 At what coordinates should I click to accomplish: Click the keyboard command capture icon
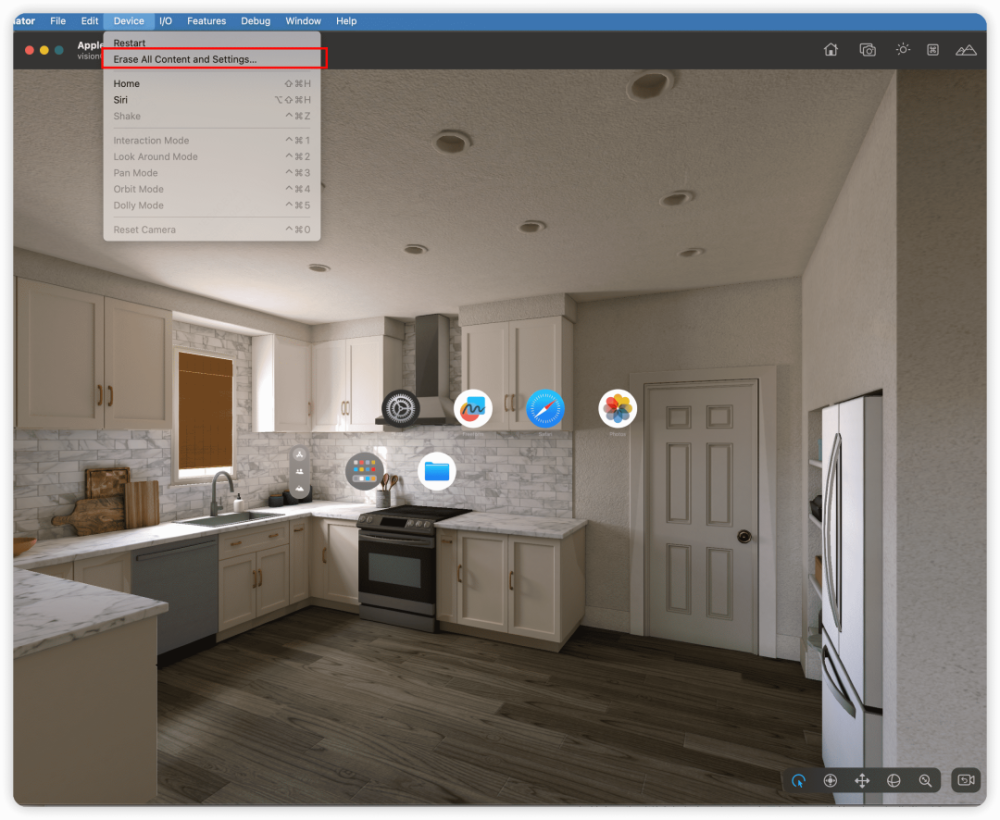coord(932,49)
